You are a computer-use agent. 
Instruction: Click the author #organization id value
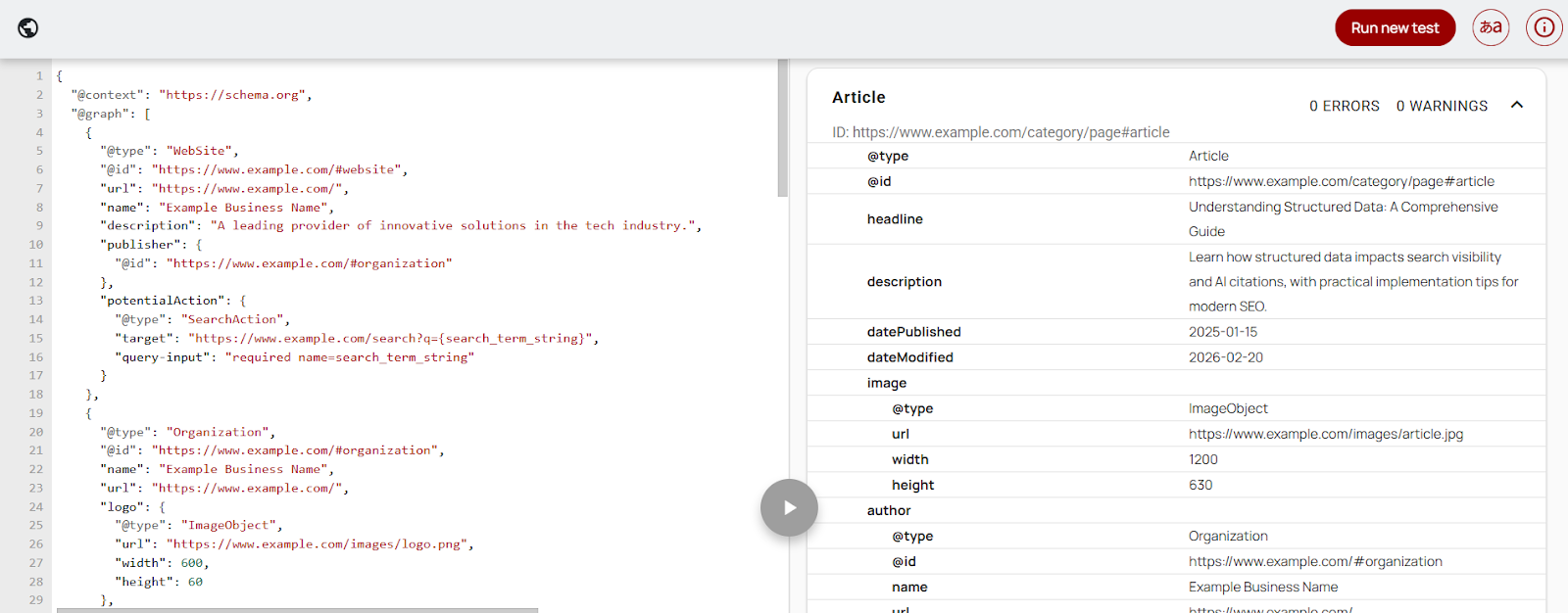[x=1315, y=561]
